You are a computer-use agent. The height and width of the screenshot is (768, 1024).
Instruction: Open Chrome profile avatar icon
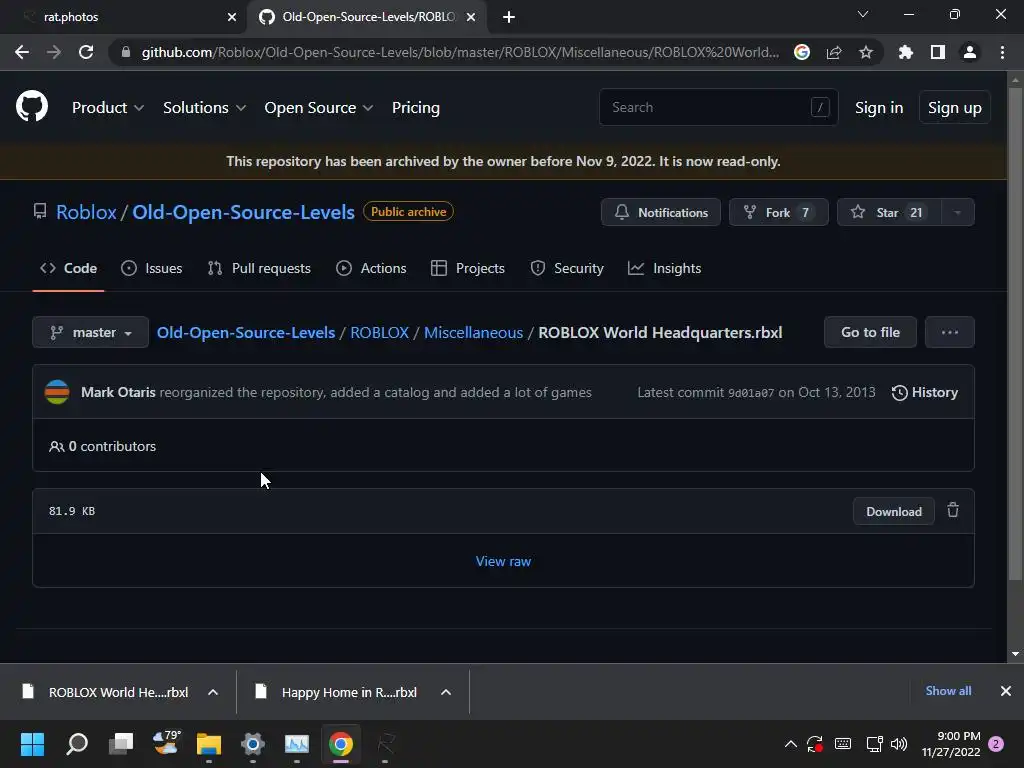coord(970,52)
